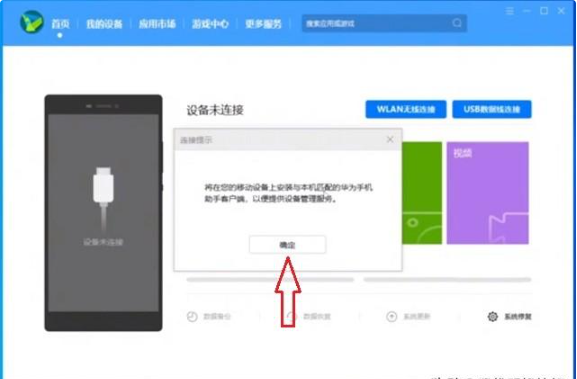Open the 更多服务 more services tab
This screenshot has width=577, height=379.
(263, 24)
